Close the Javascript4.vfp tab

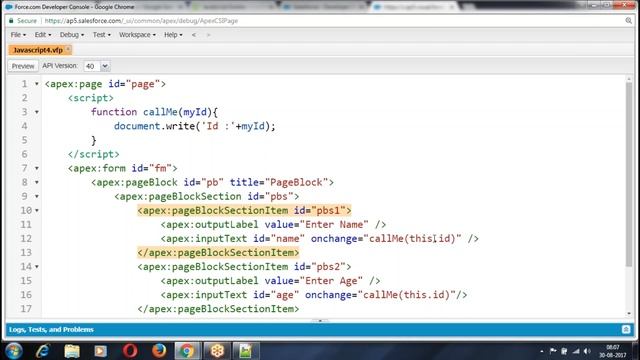point(68,49)
